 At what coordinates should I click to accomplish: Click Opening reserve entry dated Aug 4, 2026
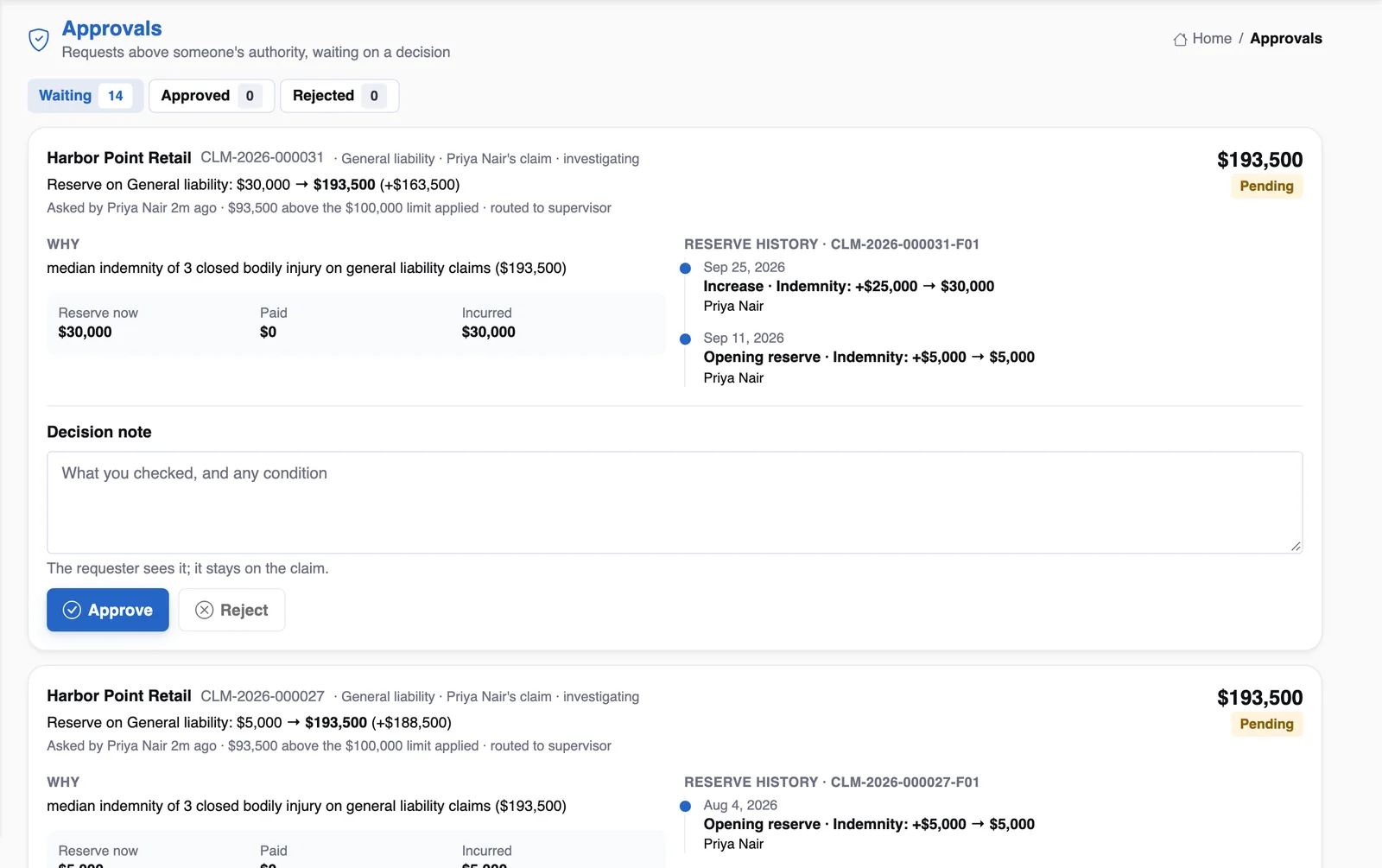(869, 825)
